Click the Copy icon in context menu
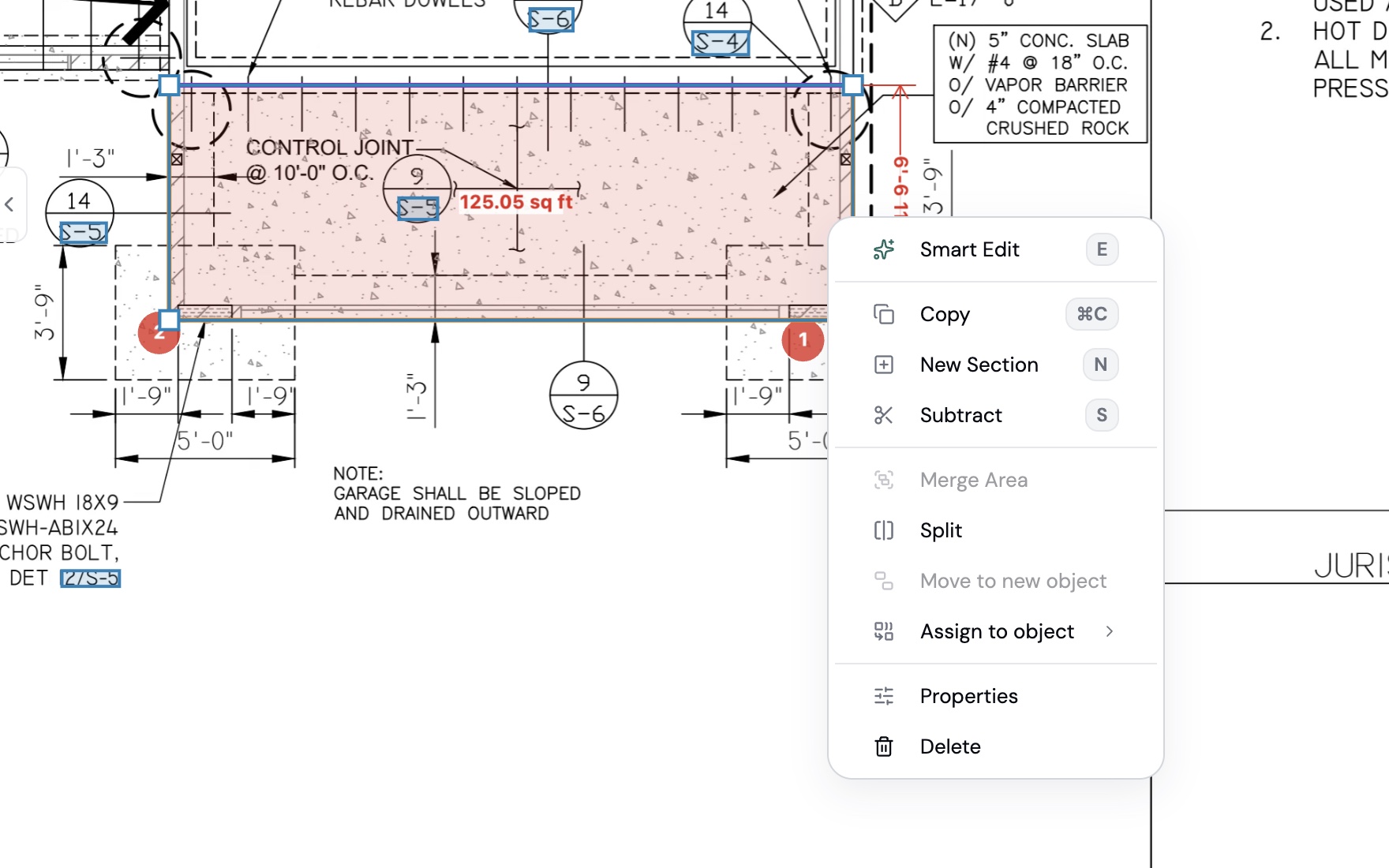Image resolution: width=1389 pixels, height=868 pixels. (x=884, y=314)
